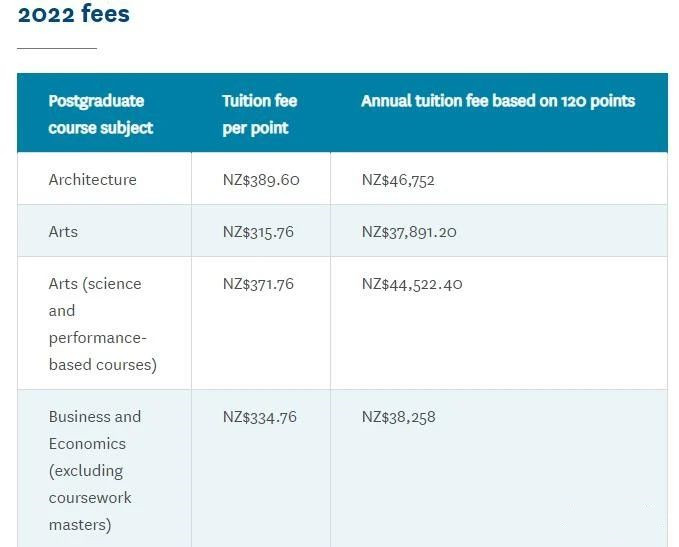Click the NZ$38,258 annual fee

point(398,417)
